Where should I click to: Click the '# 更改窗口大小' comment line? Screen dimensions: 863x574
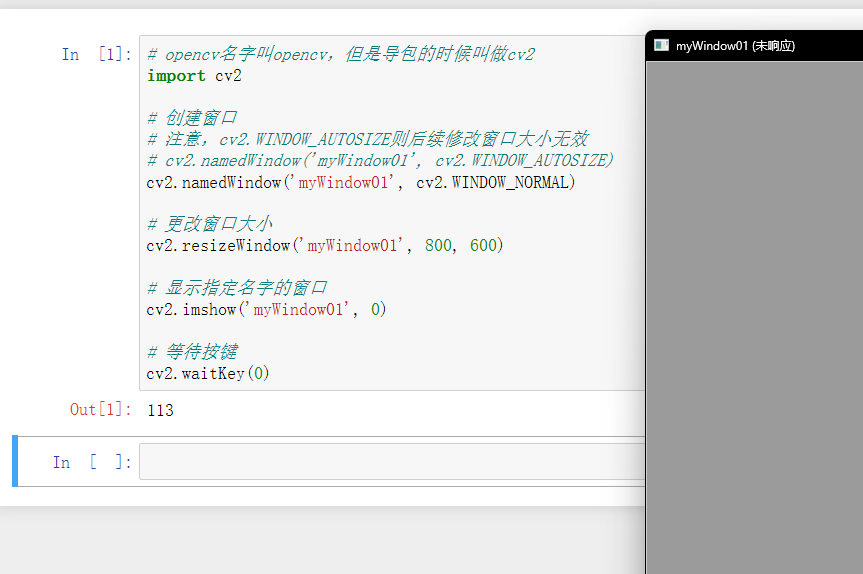pos(210,224)
